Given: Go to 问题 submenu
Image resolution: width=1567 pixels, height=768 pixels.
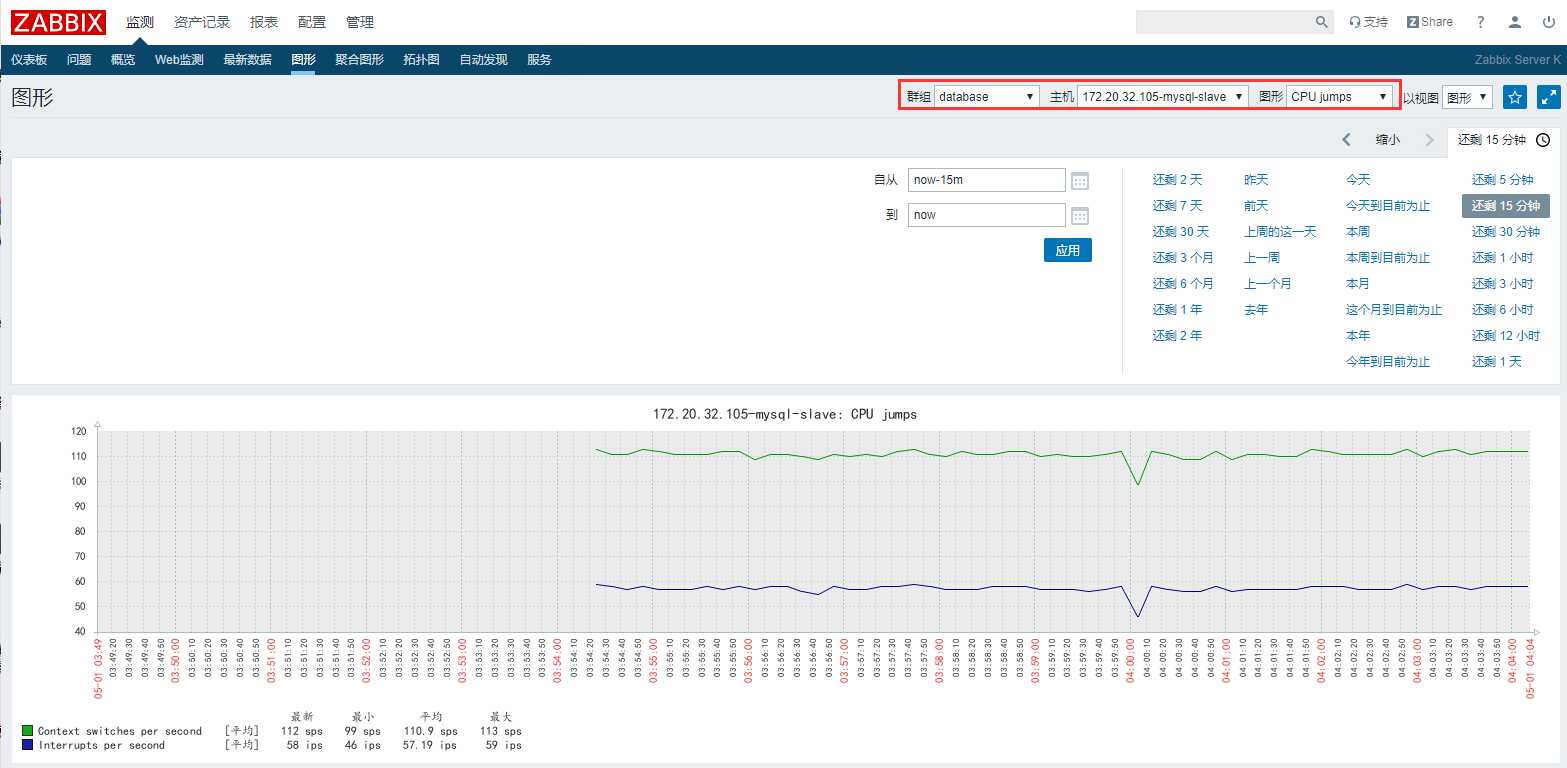Looking at the screenshot, I should [x=79, y=60].
